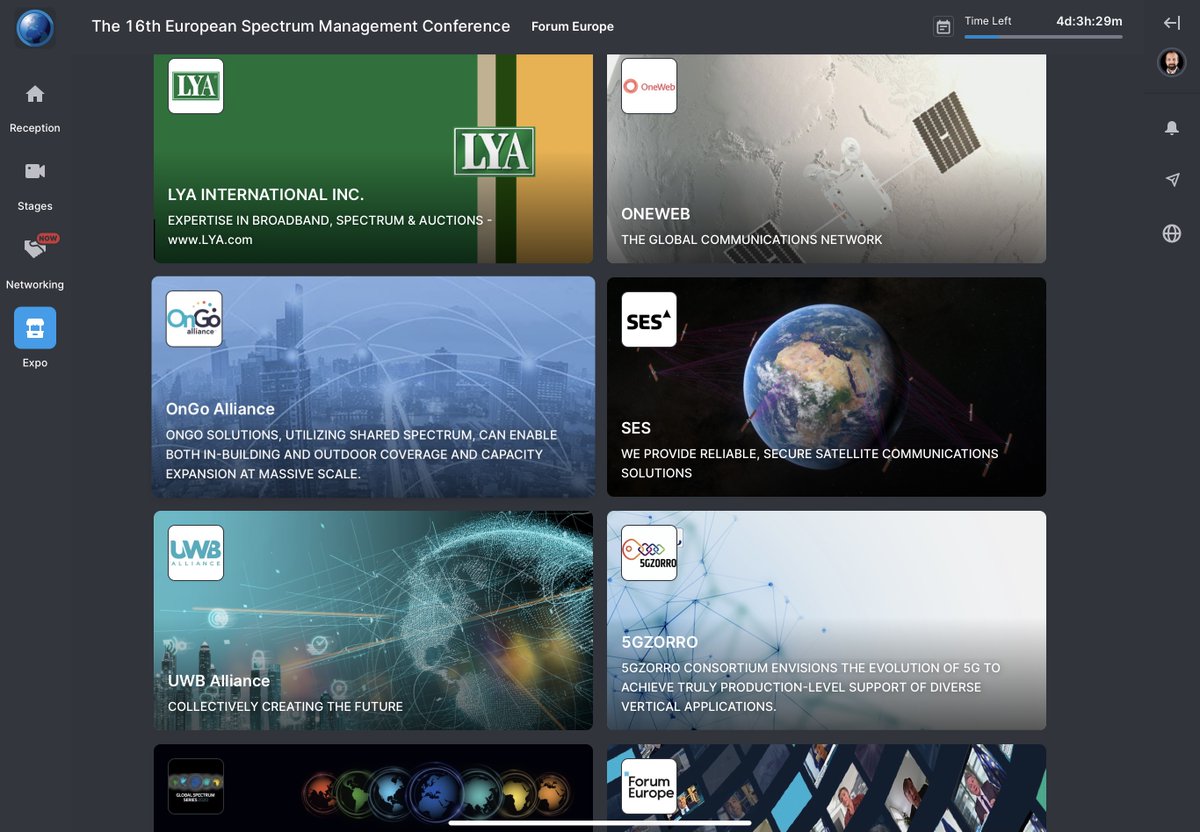Image resolution: width=1200 pixels, height=832 pixels.
Task: Open 5GZORRO booth title
Action: point(659,642)
